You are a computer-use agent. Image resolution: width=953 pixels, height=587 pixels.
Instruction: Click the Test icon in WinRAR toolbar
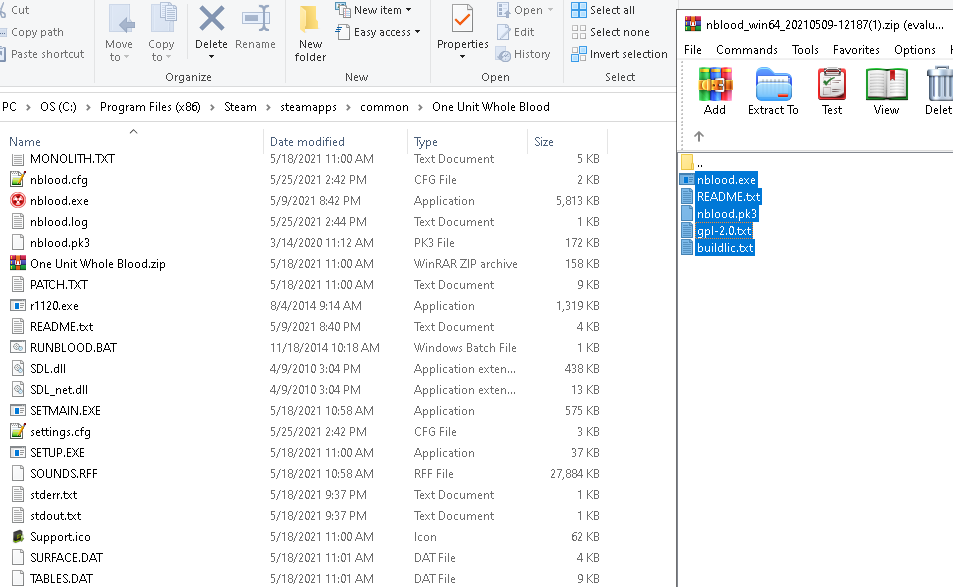click(831, 84)
